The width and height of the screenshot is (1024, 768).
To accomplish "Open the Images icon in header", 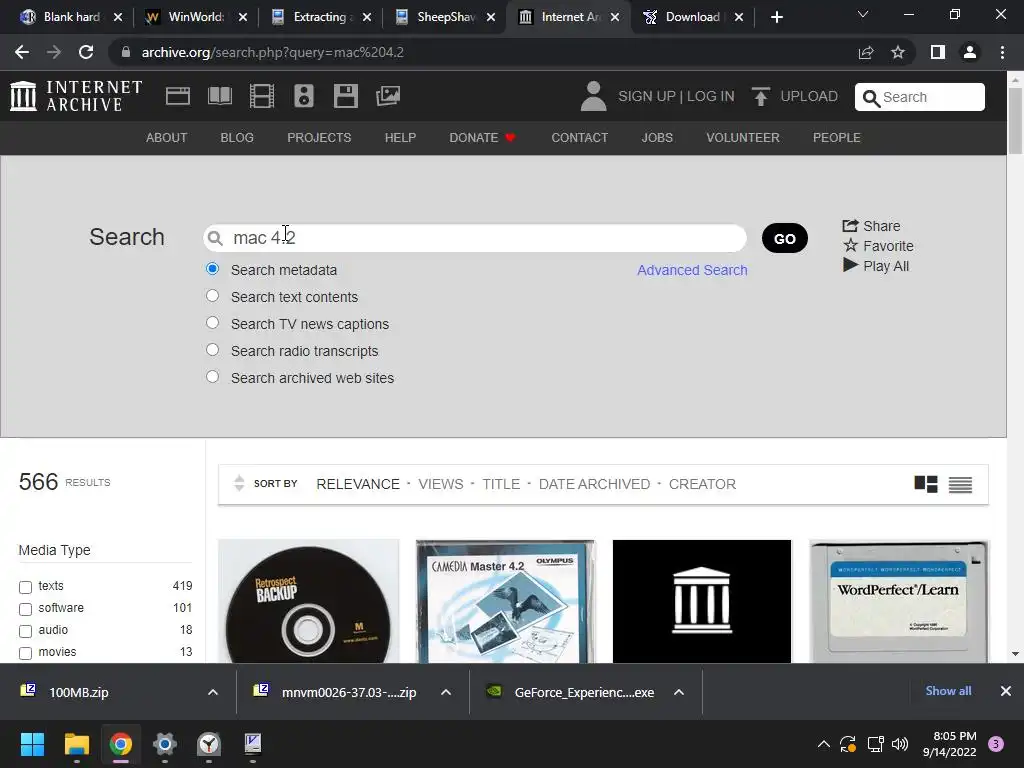I will point(388,96).
